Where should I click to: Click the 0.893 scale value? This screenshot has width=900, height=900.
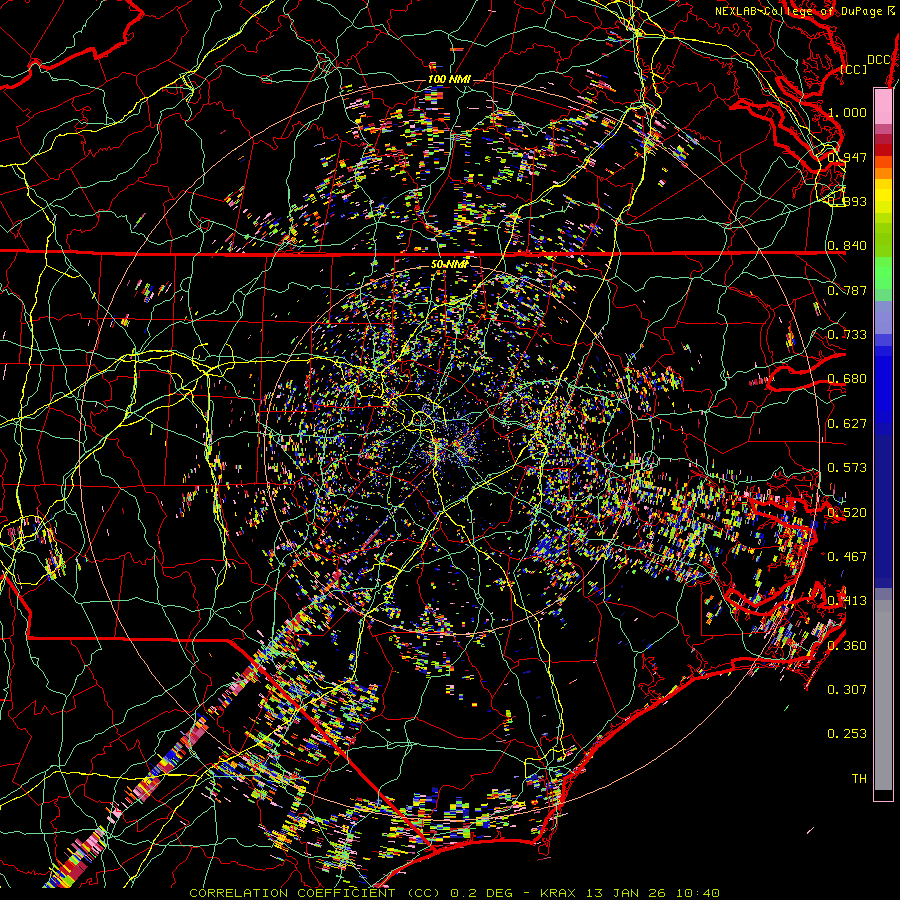coord(848,201)
